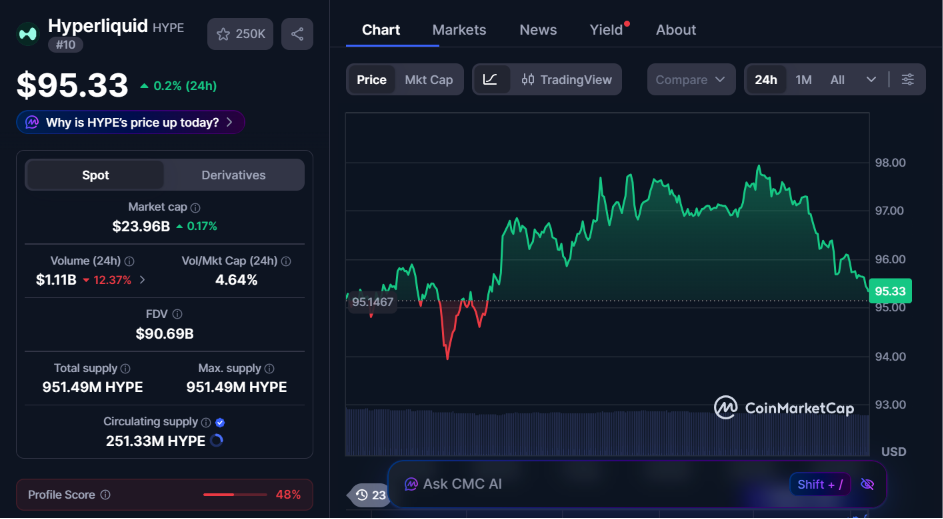The image size is (943, 519).
Task: Click Volume (24h) info icon
Action: point(129,261)
